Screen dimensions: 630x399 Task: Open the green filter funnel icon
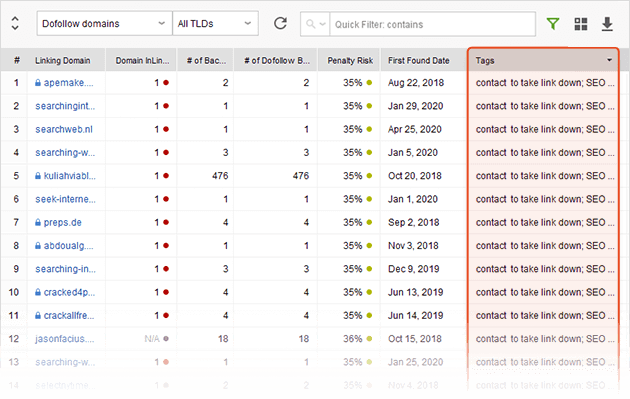point(553,24)
